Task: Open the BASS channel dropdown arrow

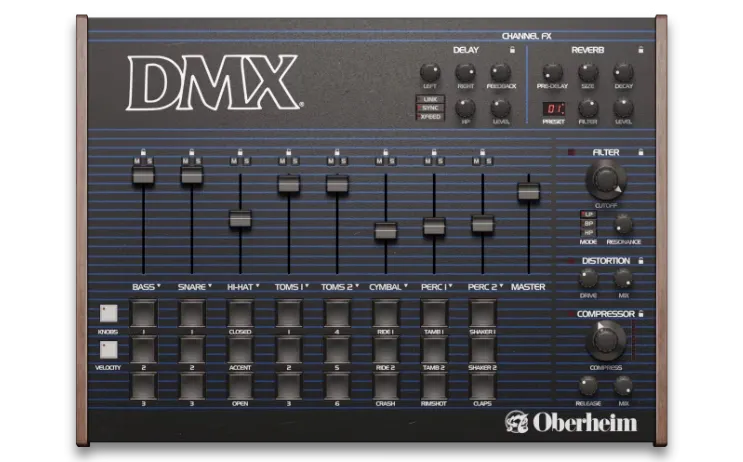Action: tap(159, 286)
